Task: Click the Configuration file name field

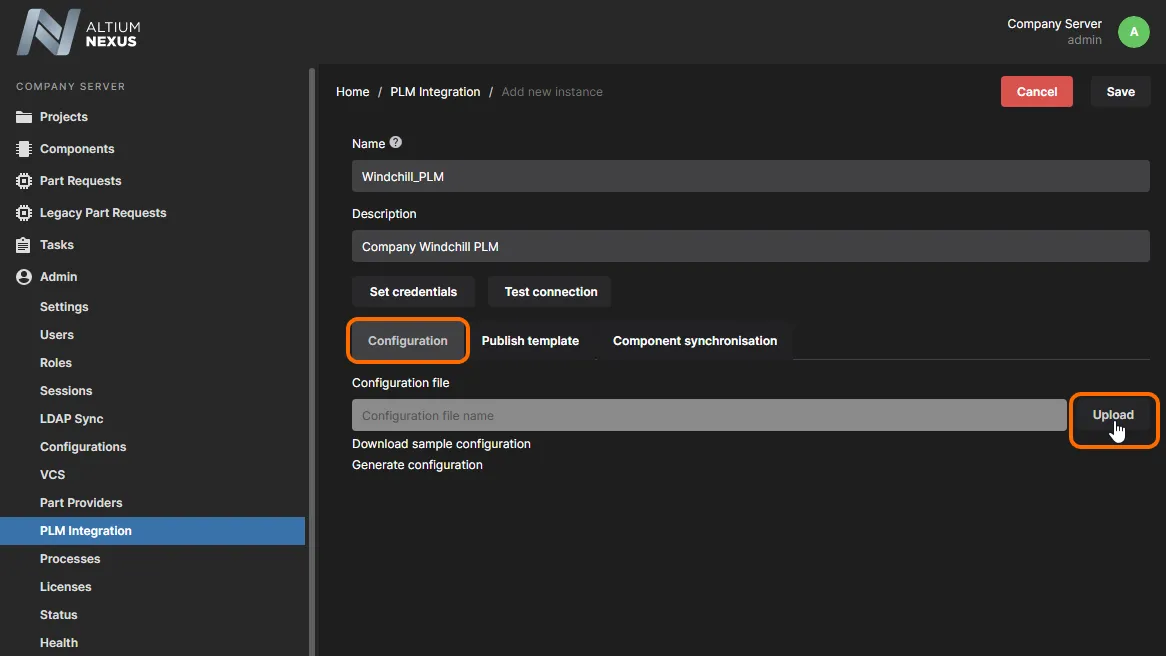Action: (x=709, y=415)
